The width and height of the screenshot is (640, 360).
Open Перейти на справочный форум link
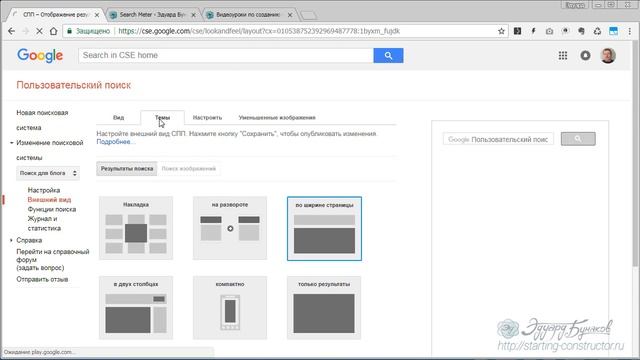tap(53, 256)
